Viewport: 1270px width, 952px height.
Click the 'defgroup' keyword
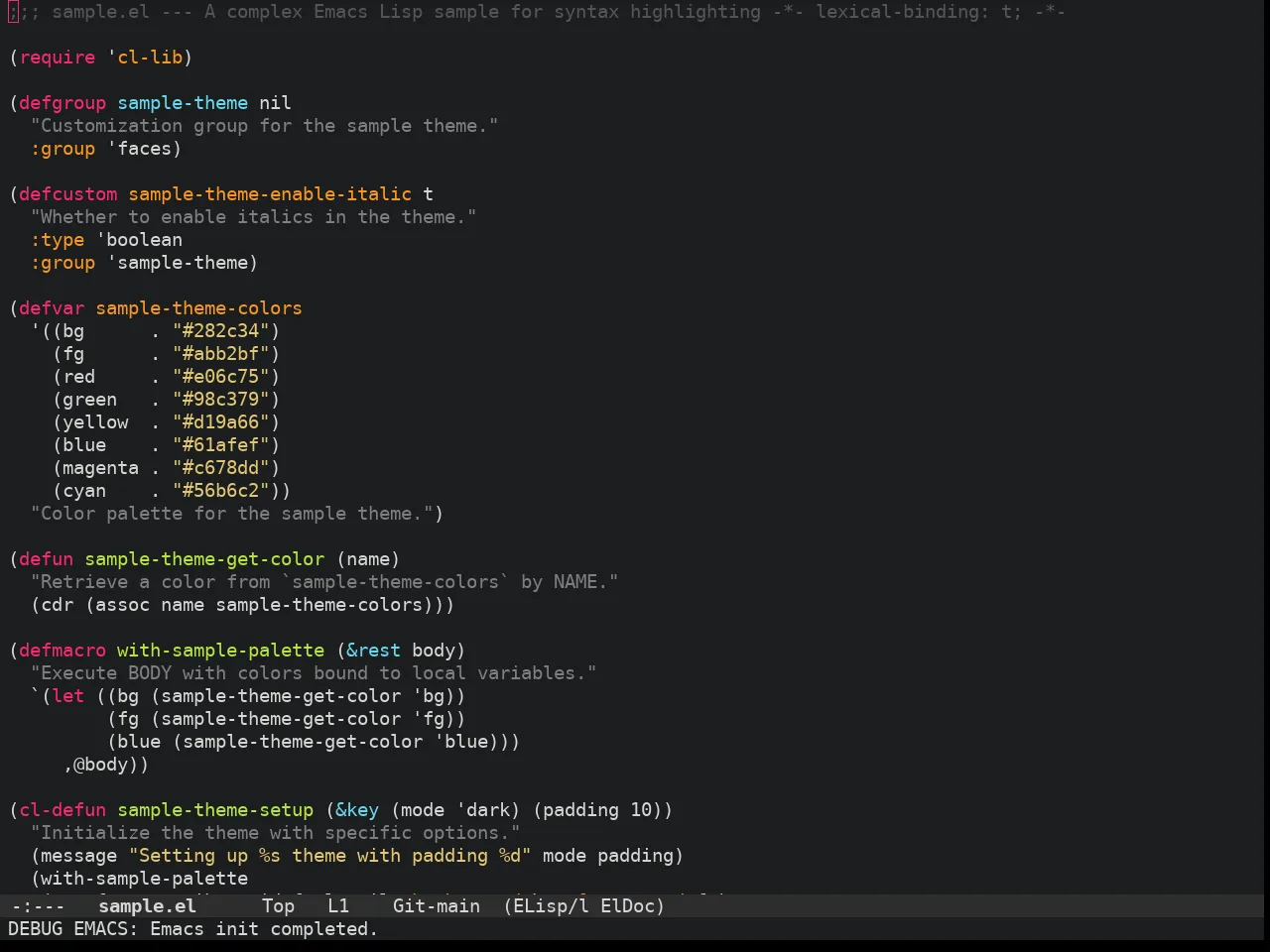pyautogui.click(x=63, y=103)
